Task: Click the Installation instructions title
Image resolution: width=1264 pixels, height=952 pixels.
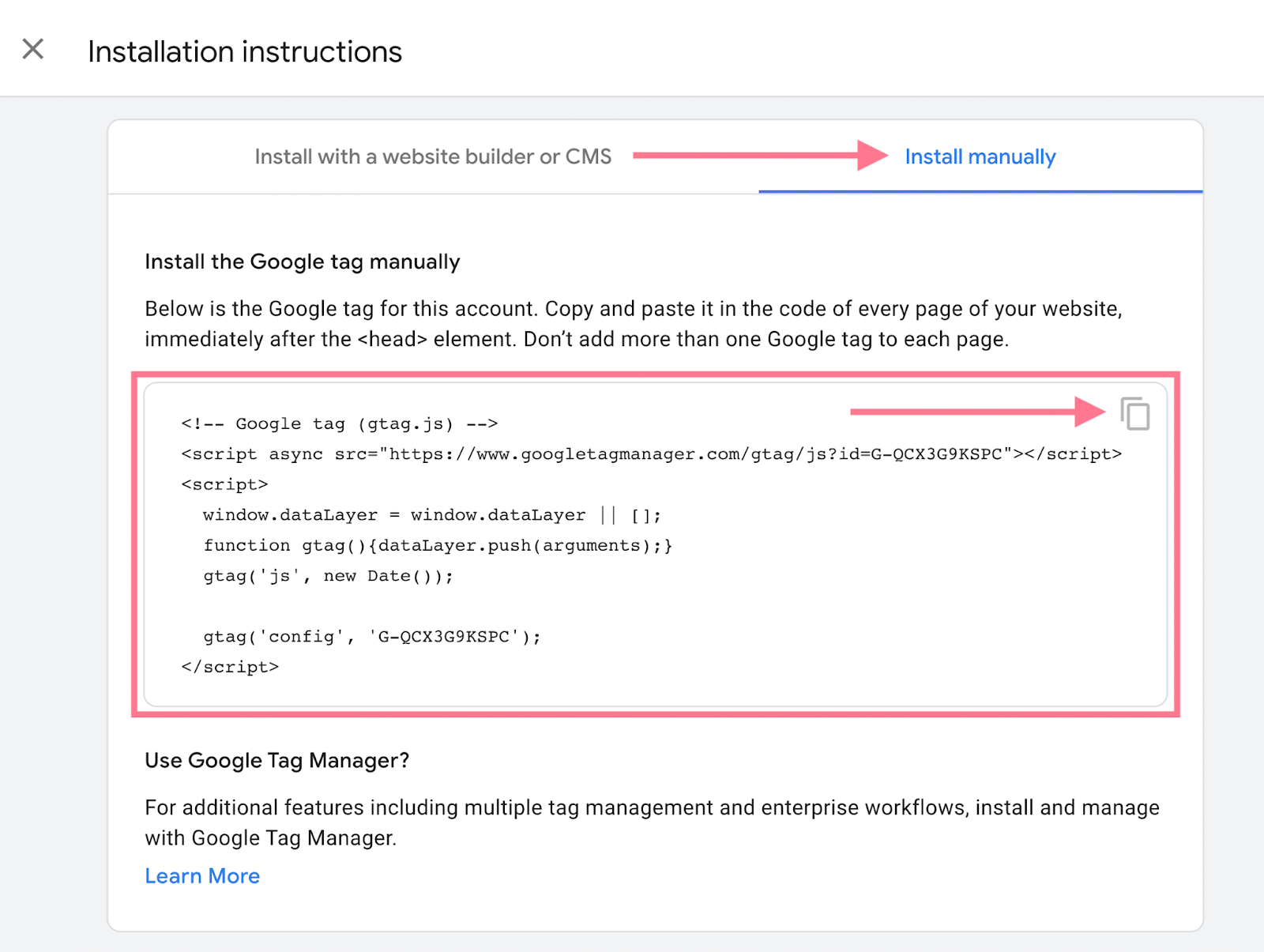Action: click(x=245, y=51)
